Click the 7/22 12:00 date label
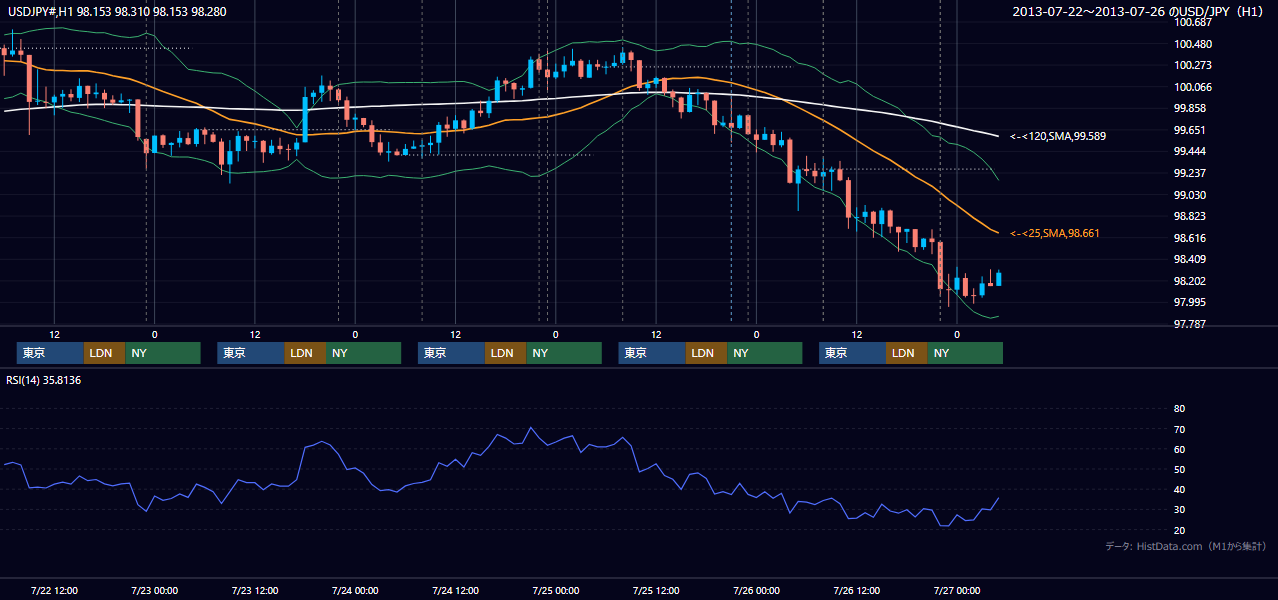Image resolution: width=1278 pixels, height=600 pixels. [54, 590]
